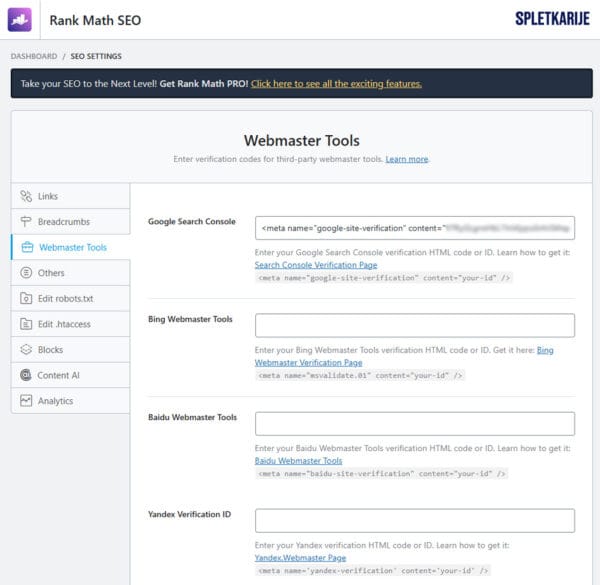
Task: Open the Baidu Webmaster Tools link
Action: (298, 461)
